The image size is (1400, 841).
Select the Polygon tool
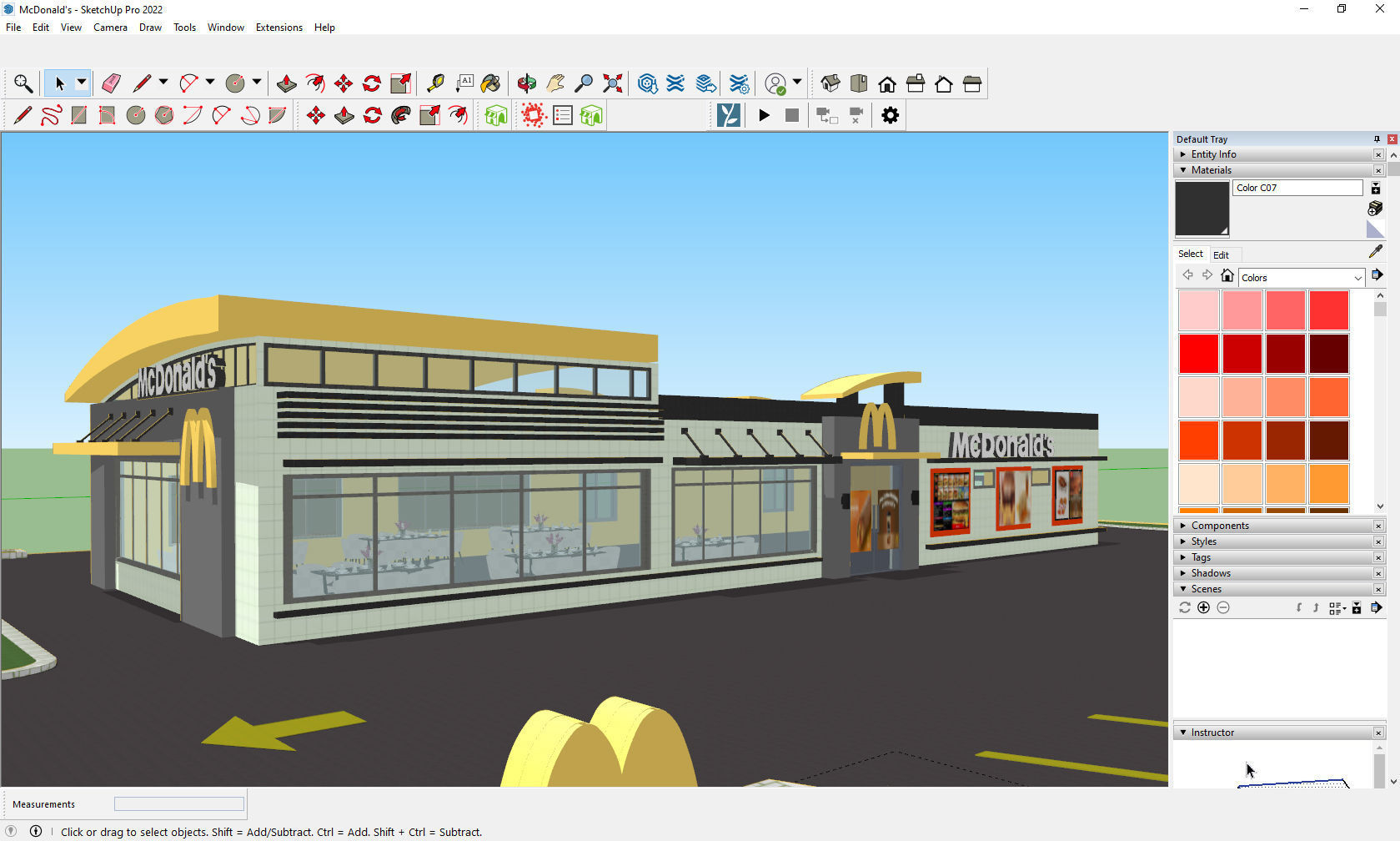tap(164, 115)
